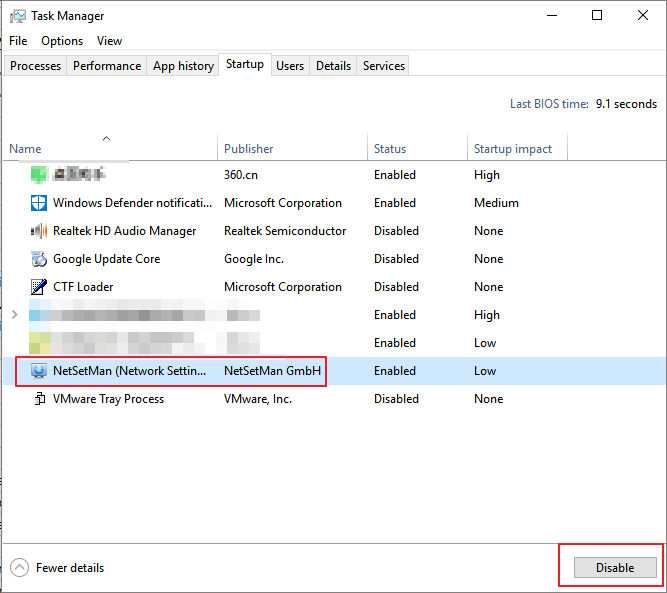The image size is (667, 593).
Task: Click the Google Update Core icon
Action: [39, 259]
